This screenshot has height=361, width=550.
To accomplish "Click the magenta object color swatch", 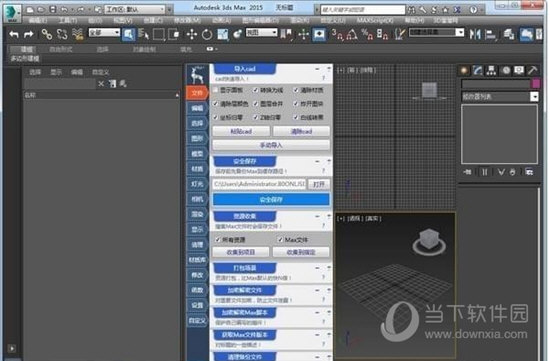I will coord(536,83).
